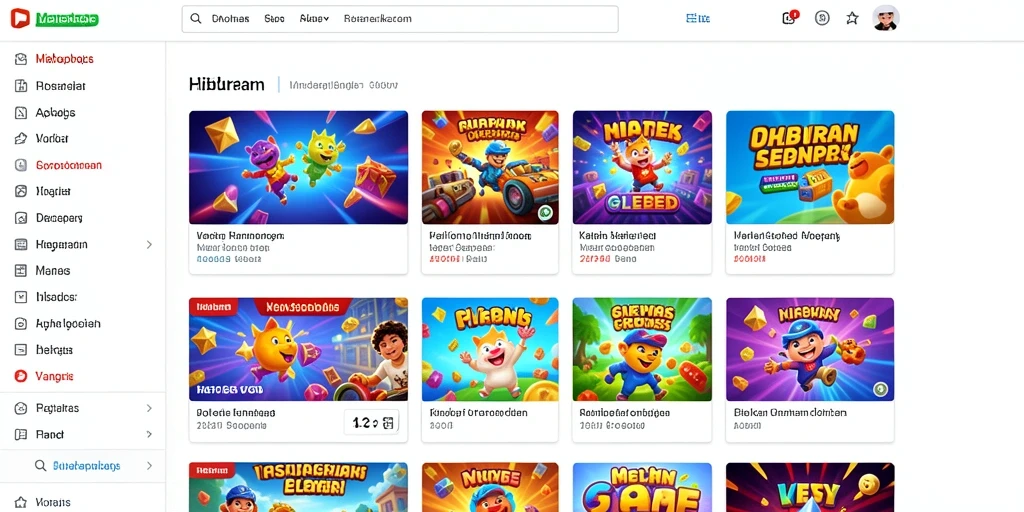Click the icon beside 'Dasepars' in sidebar

pos(21,217)
